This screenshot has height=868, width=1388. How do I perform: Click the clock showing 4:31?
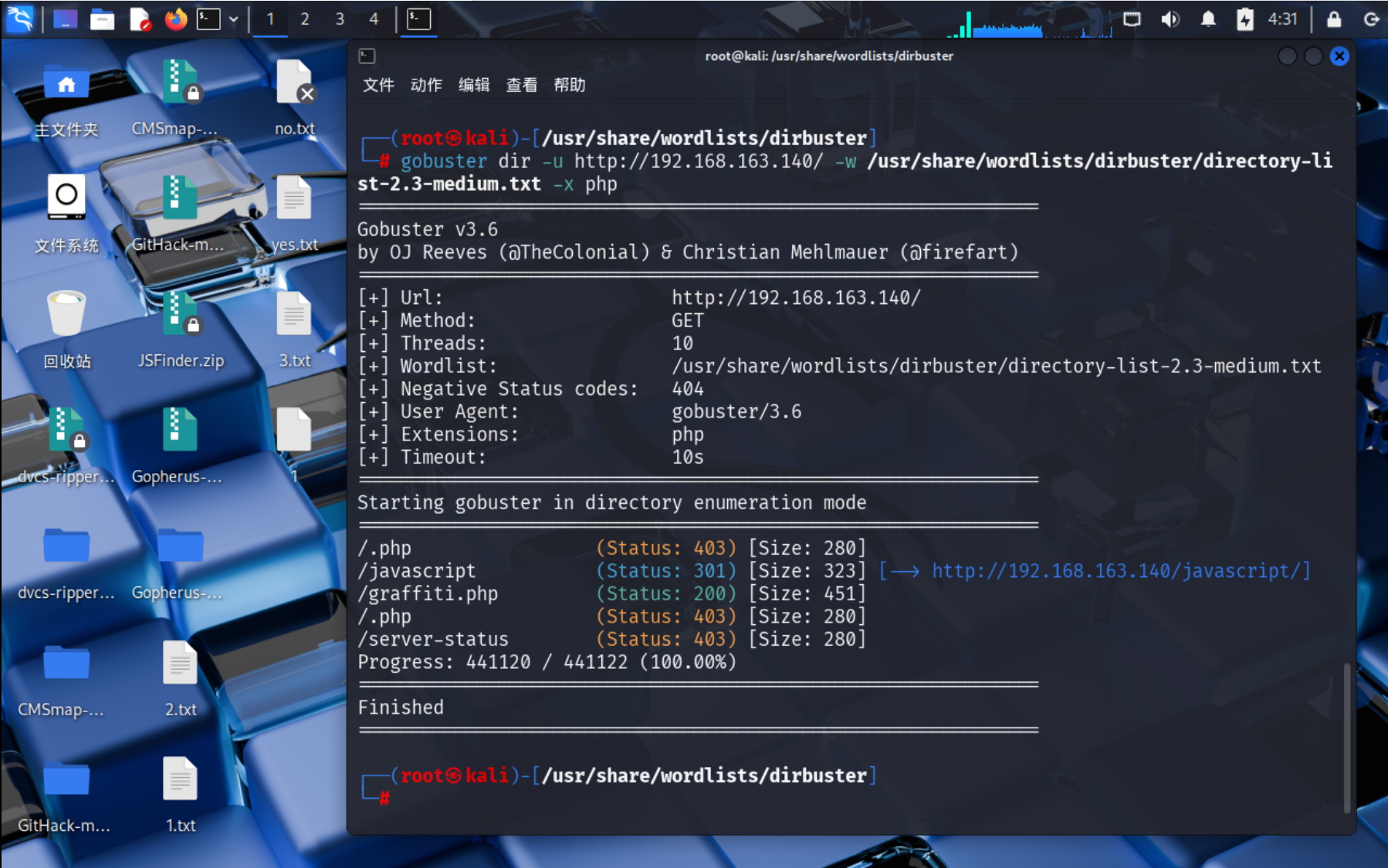click(x=1283, y=19)
